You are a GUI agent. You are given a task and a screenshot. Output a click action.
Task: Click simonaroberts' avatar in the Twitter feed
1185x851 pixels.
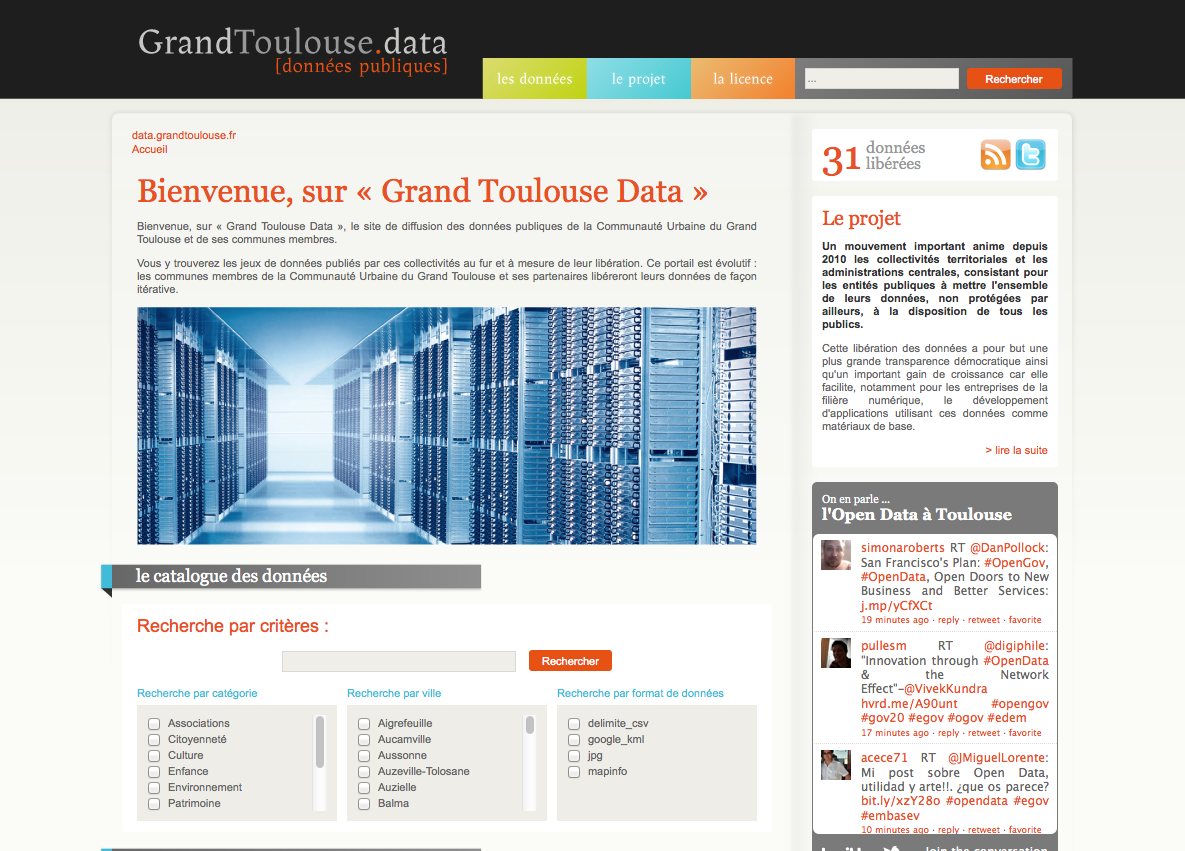click(836, 555)
